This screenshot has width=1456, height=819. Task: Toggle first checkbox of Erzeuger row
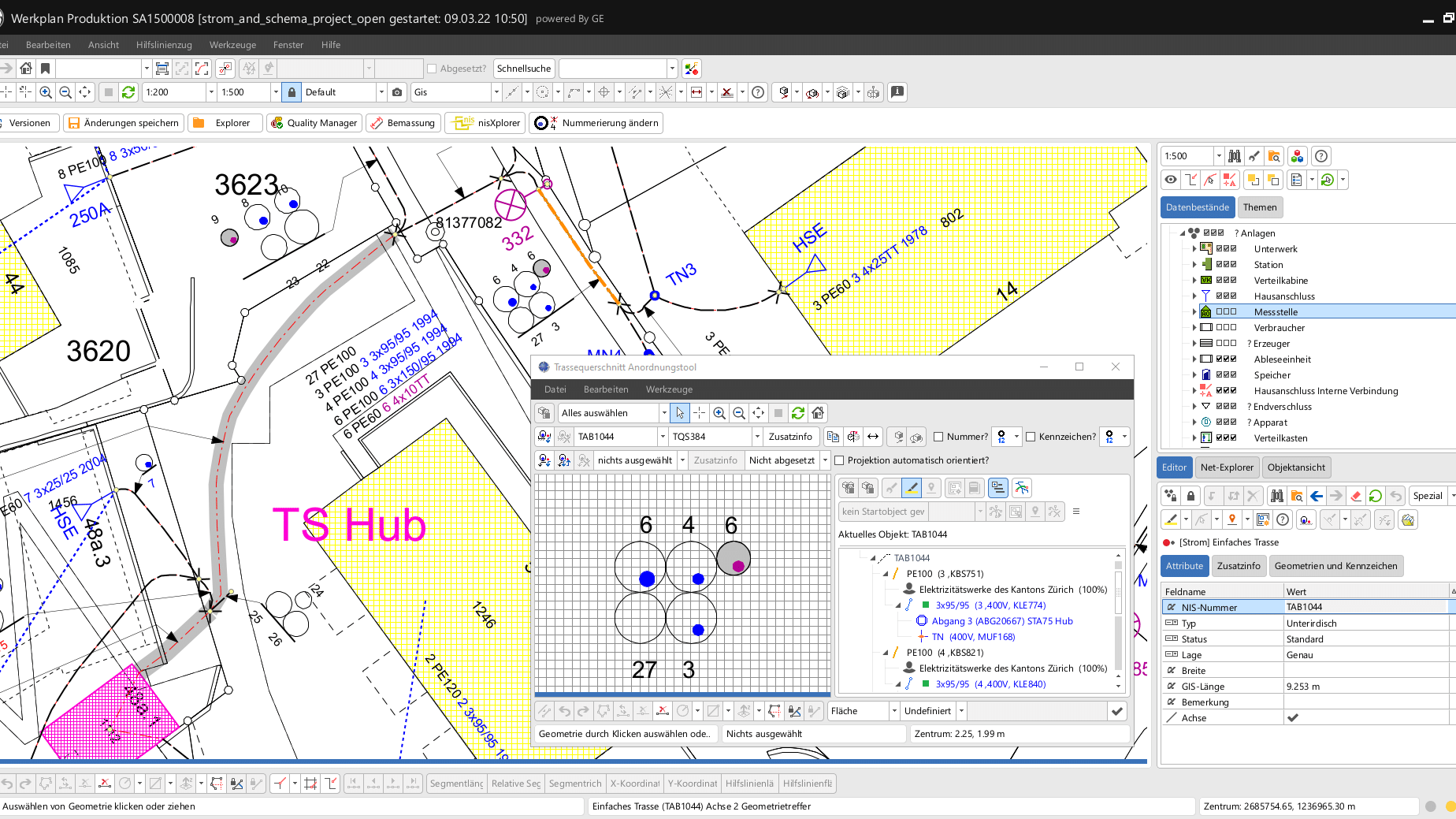coord(1219,344)
